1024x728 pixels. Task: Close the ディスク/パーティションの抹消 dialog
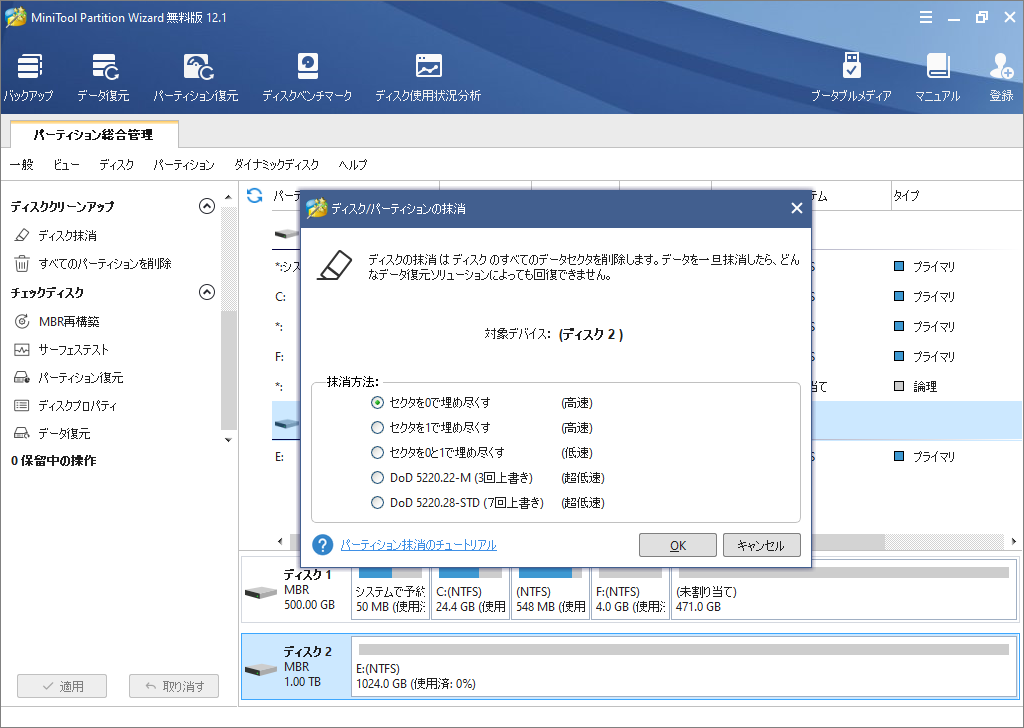click(797, 208)
